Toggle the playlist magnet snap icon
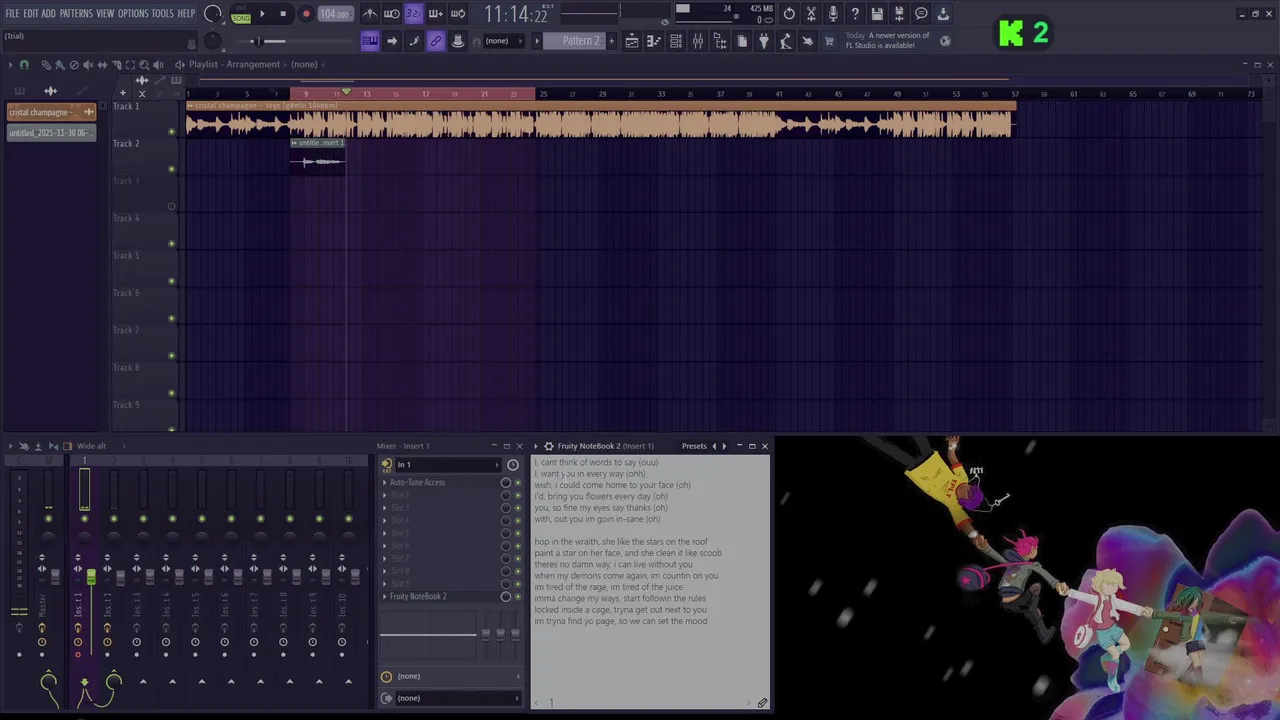 24,65
